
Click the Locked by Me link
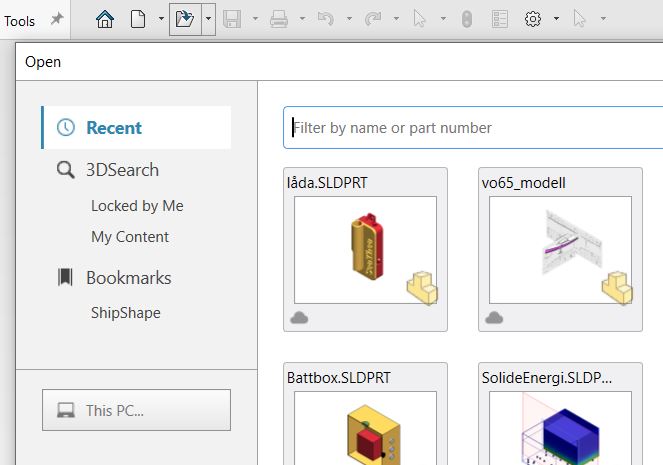tap(137, 206)
